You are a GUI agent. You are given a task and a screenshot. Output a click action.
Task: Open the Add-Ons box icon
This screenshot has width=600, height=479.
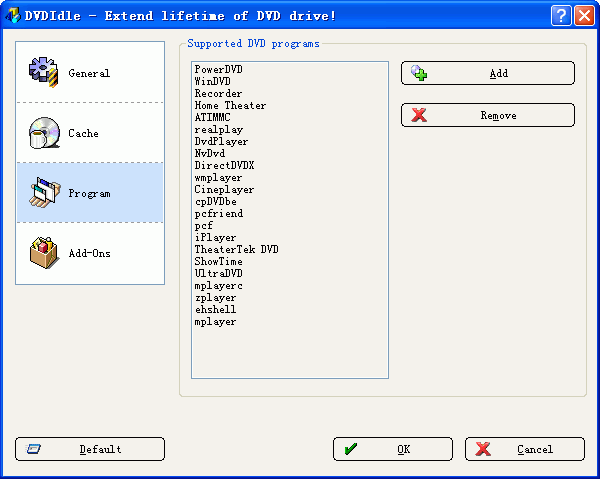point(44,253)
